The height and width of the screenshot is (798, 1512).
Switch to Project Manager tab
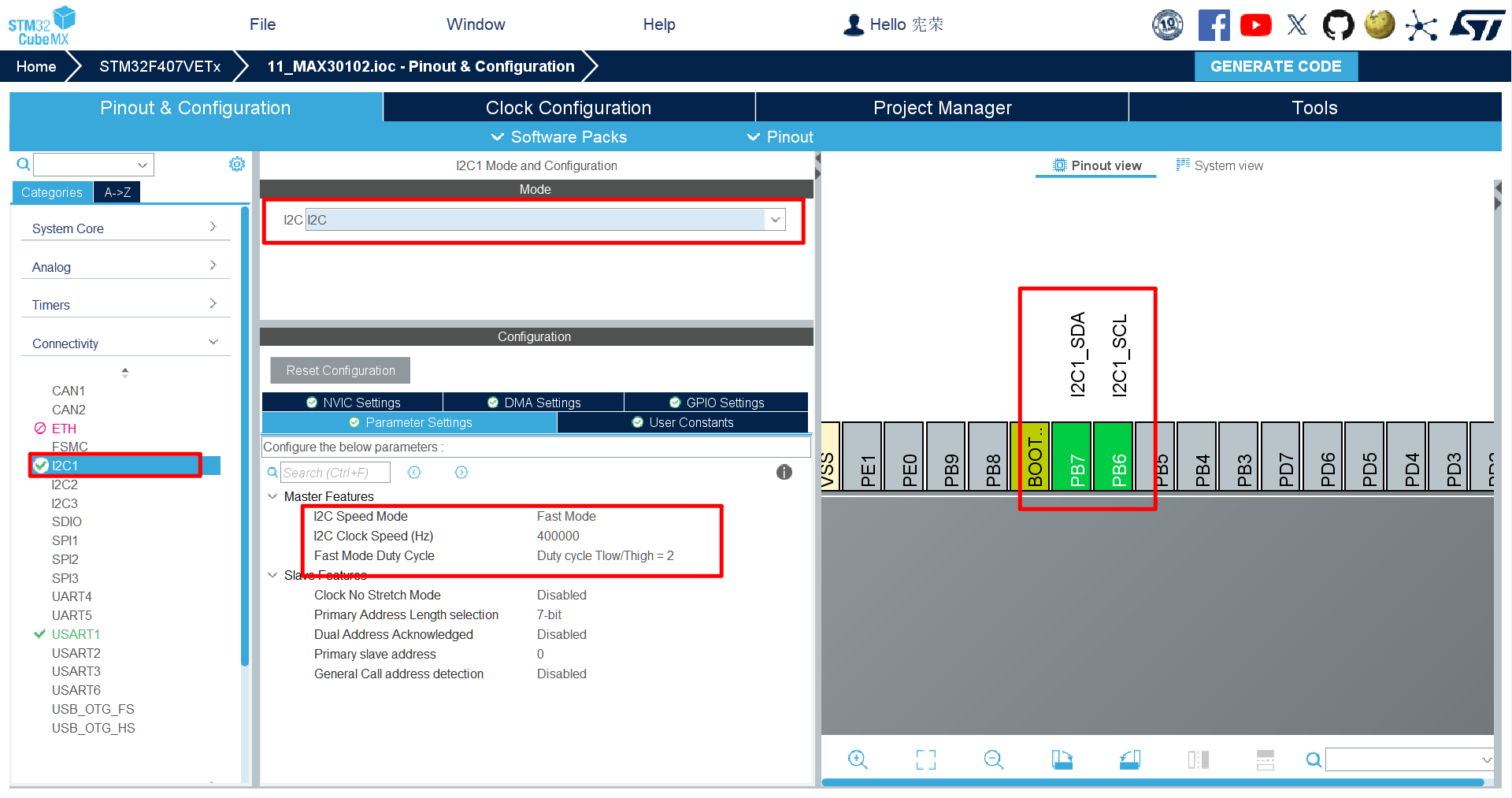tap(942, 107)
